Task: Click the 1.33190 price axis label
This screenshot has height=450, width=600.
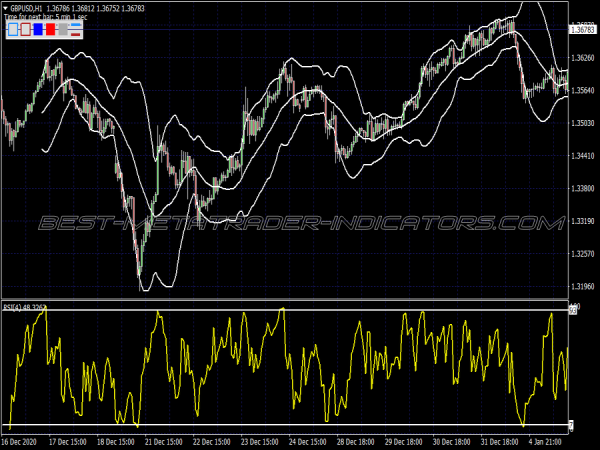Action: [583, 221]
